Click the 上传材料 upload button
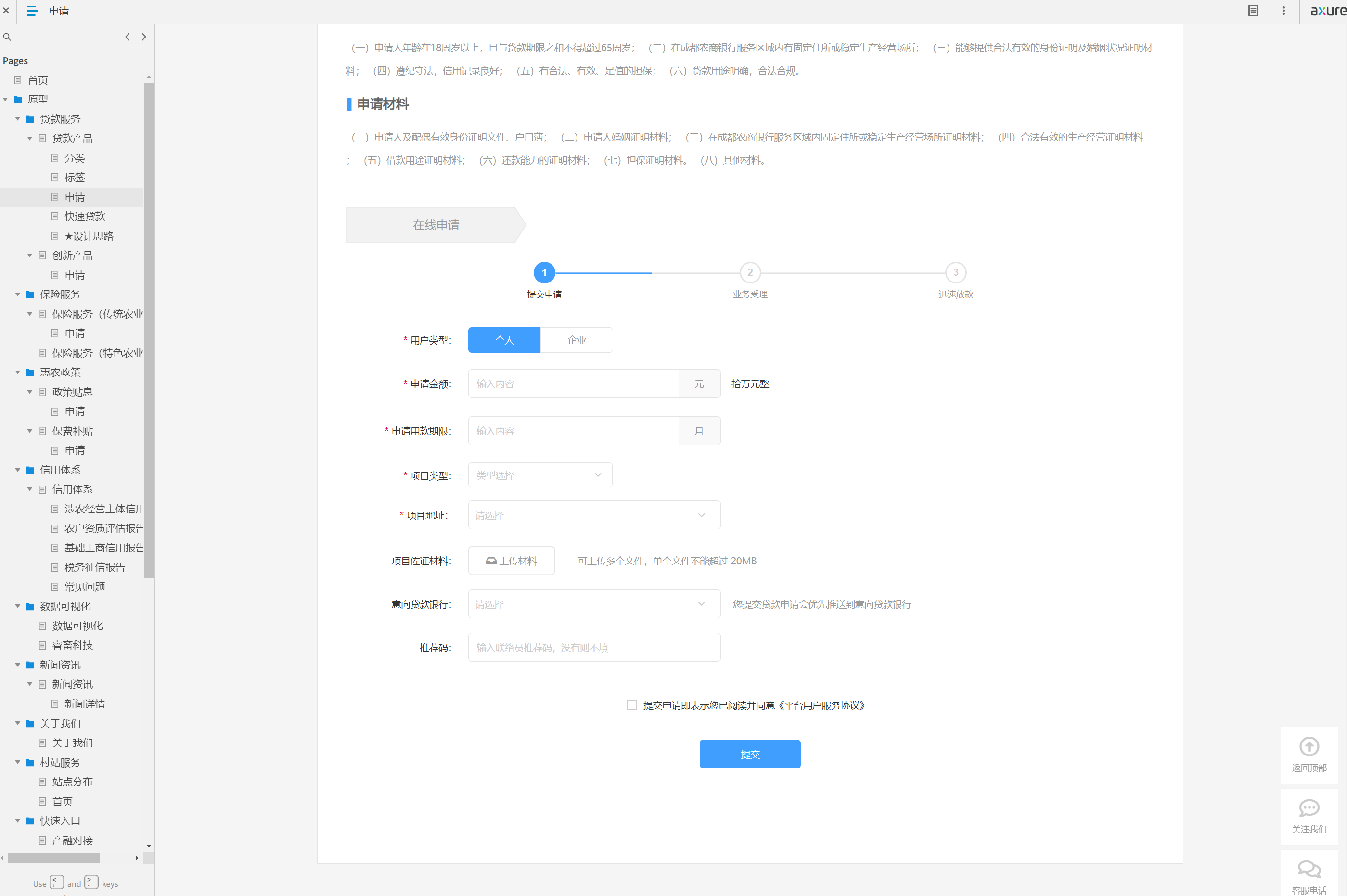1347x896 pixels. (x=511, y=561)
